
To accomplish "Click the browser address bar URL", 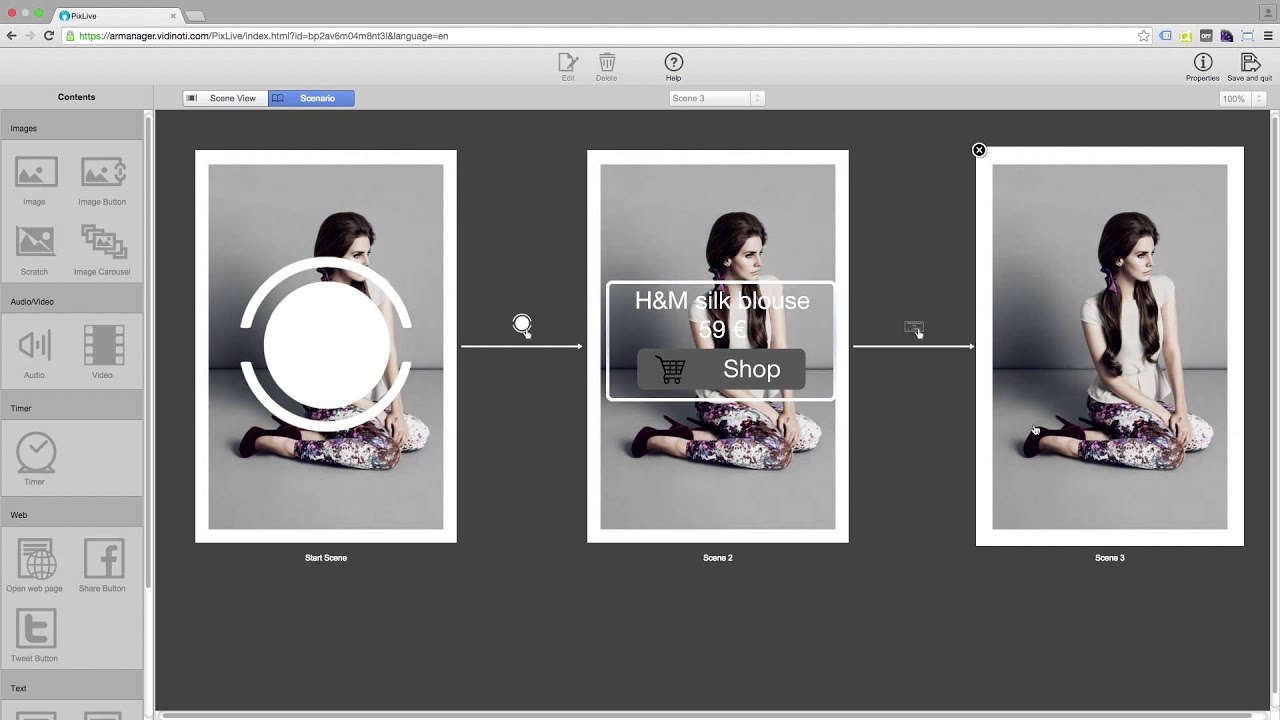I will [263, 36].
